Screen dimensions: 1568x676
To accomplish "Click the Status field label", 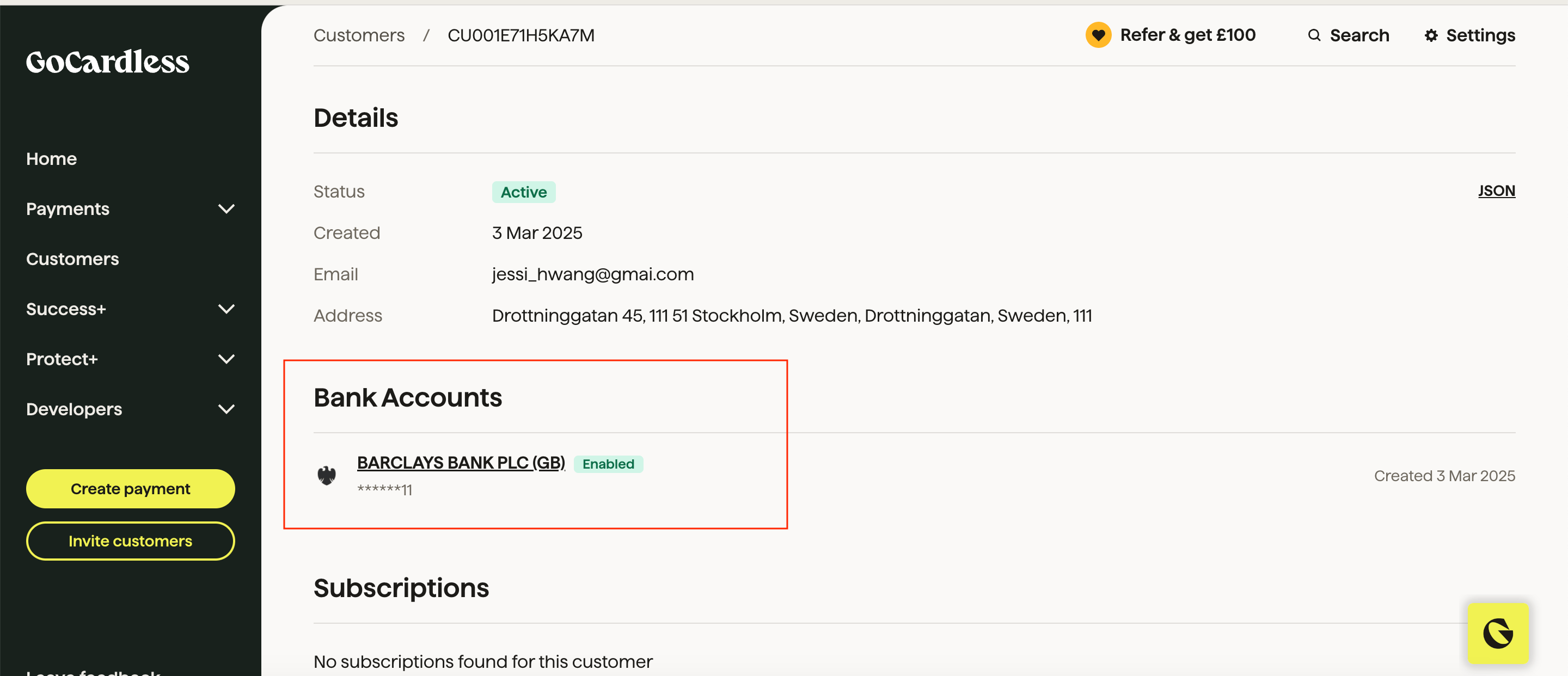I will pos(339,192).
